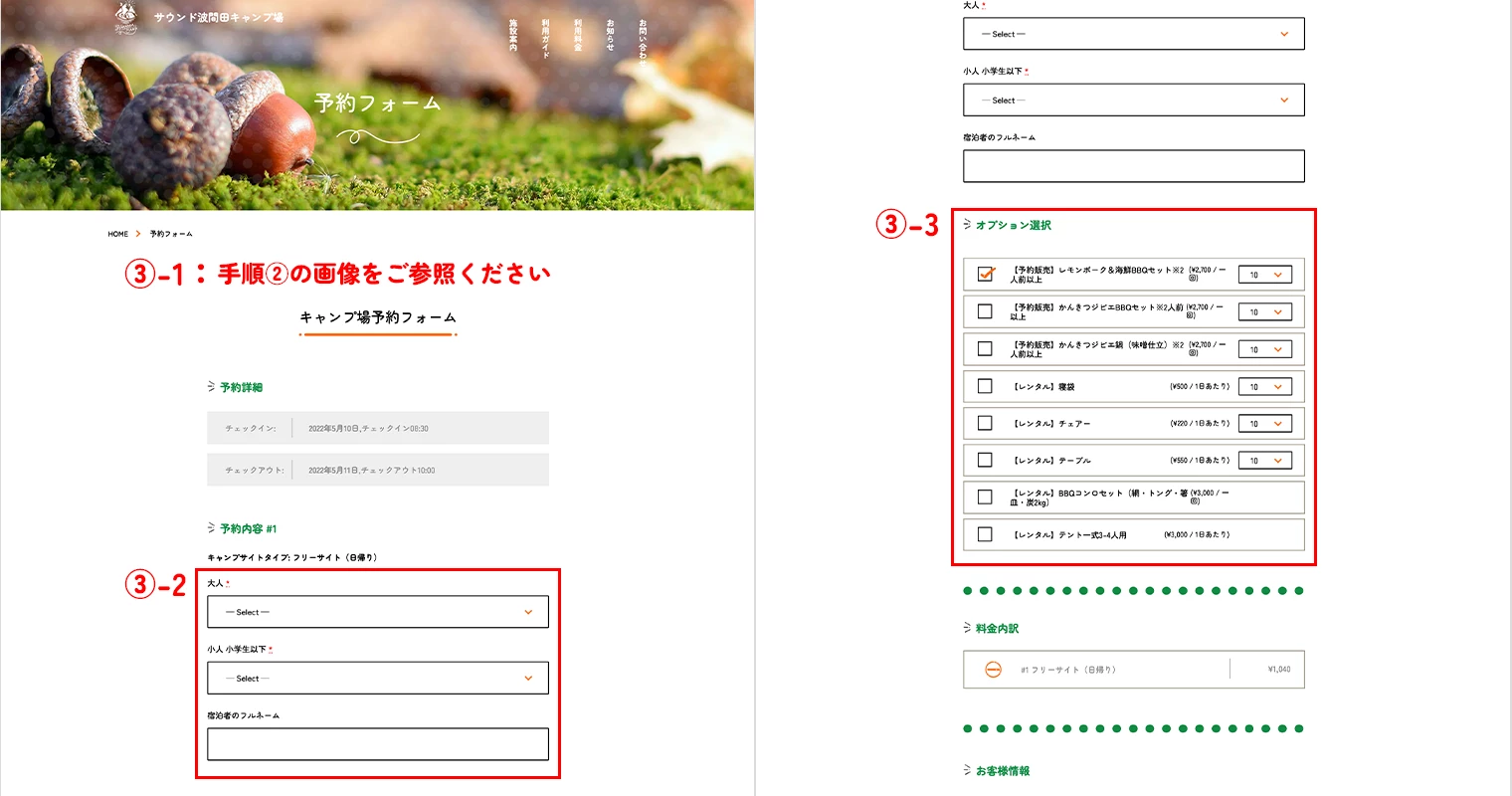Viewport: 1512px width, 796px height.
Task: Open the 施設案内 navigation menu item
Action: 513,35
